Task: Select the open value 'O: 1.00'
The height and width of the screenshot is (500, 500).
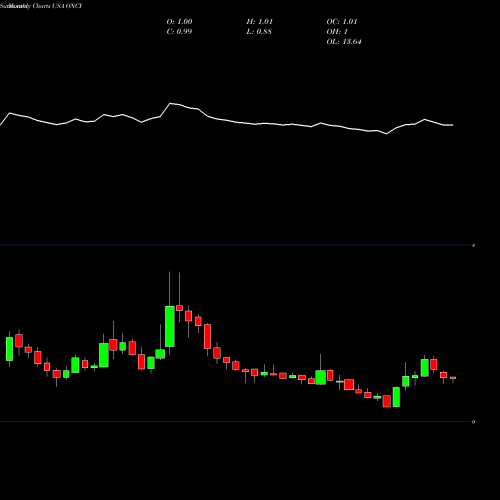Action: coord(179,22)
